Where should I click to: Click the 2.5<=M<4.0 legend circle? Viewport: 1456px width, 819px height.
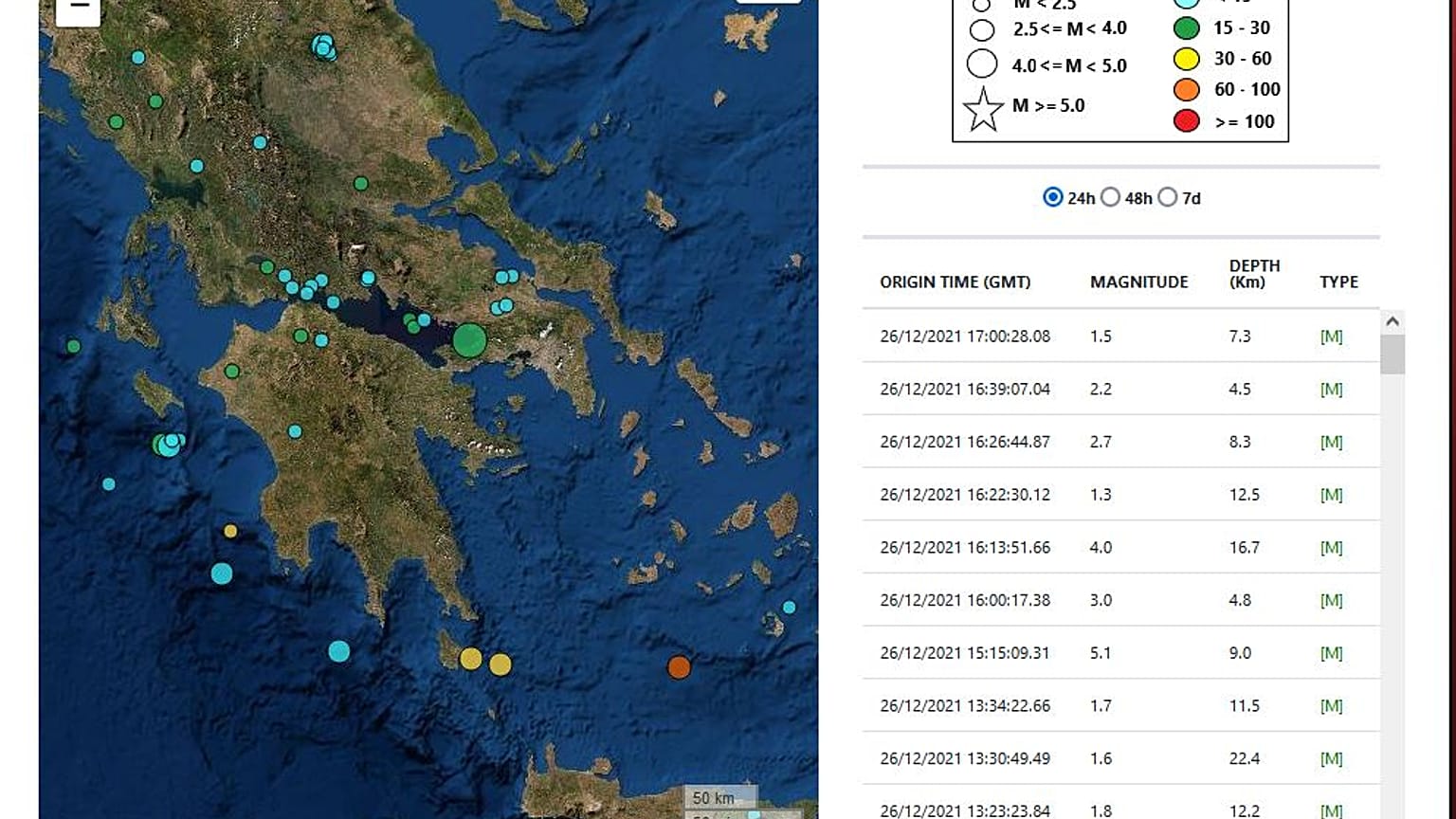(982, 30)
